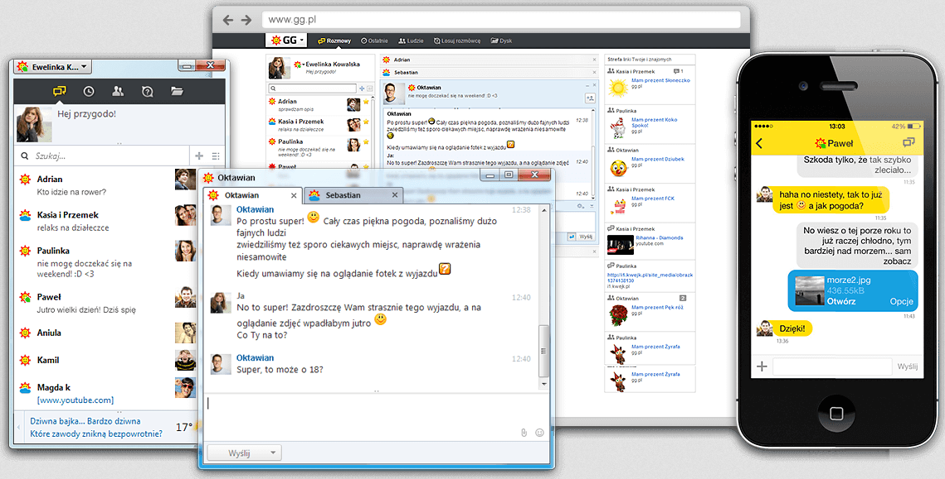This screenshot has height=479, width=945.
Task: Click left arrow of news ticker in desktop window
Action: pyautogui.click(x=19, y=427)
